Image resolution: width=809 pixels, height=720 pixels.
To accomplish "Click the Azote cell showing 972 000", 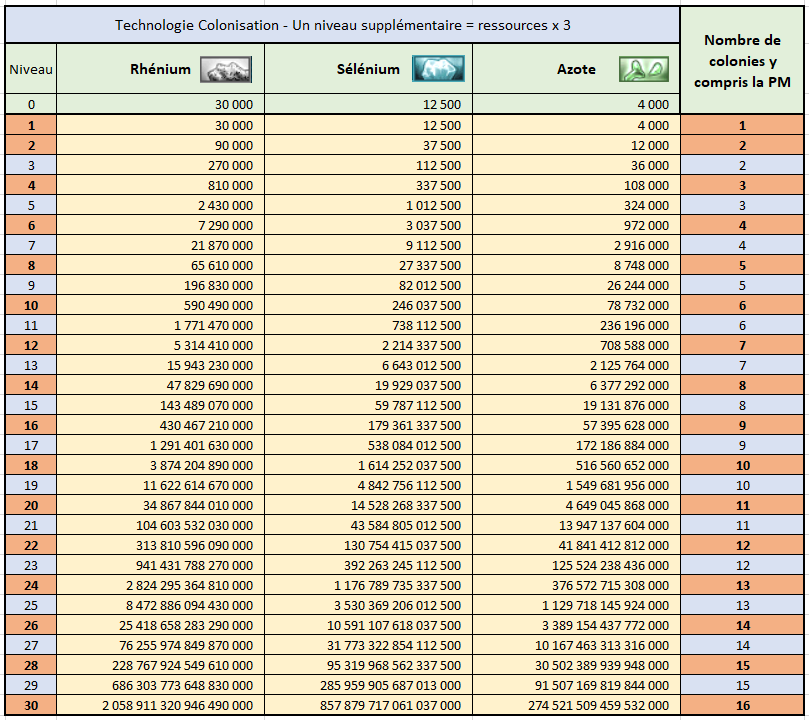I will tap(576, 225).
